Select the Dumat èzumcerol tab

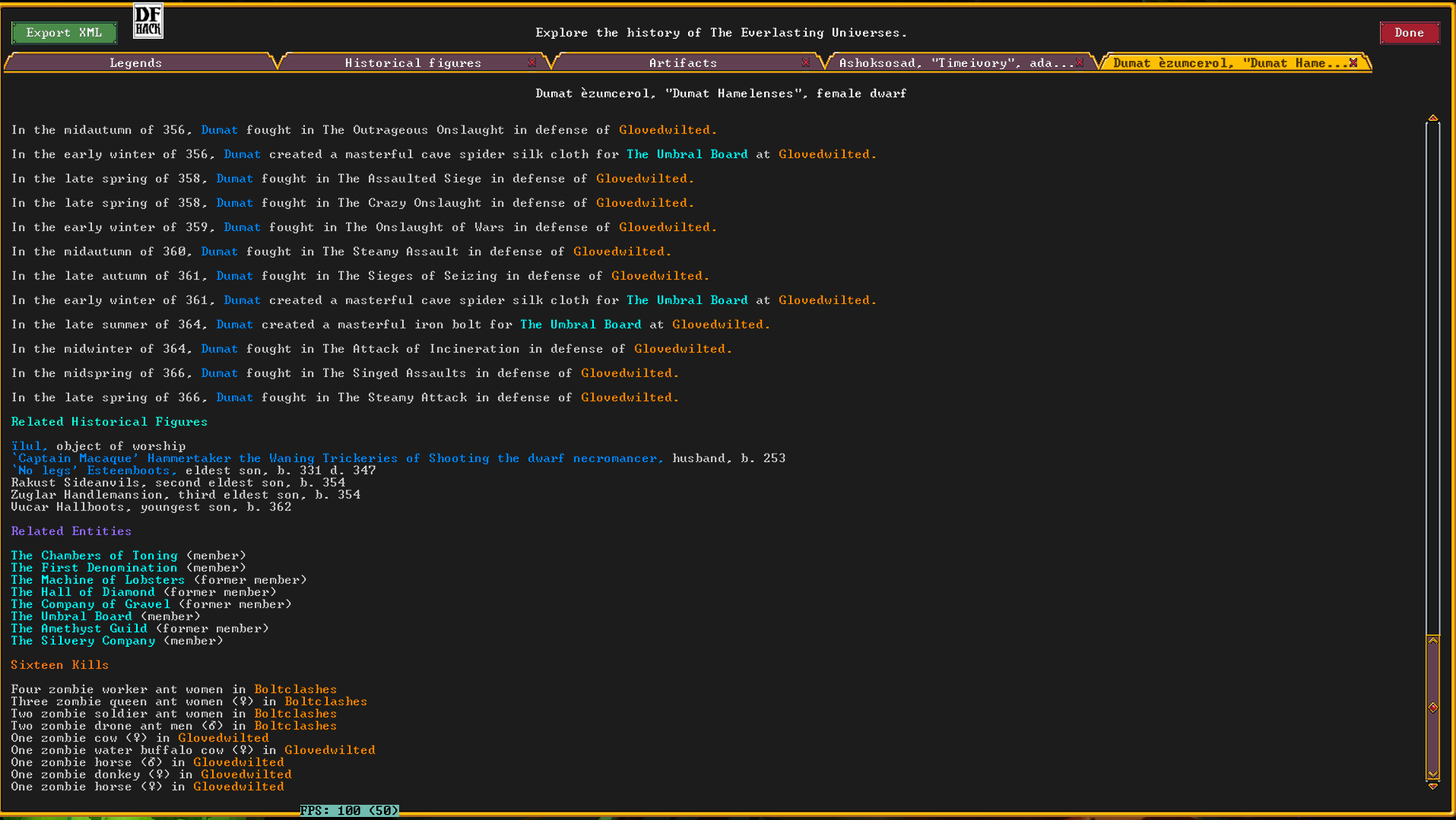point(1230,62)
